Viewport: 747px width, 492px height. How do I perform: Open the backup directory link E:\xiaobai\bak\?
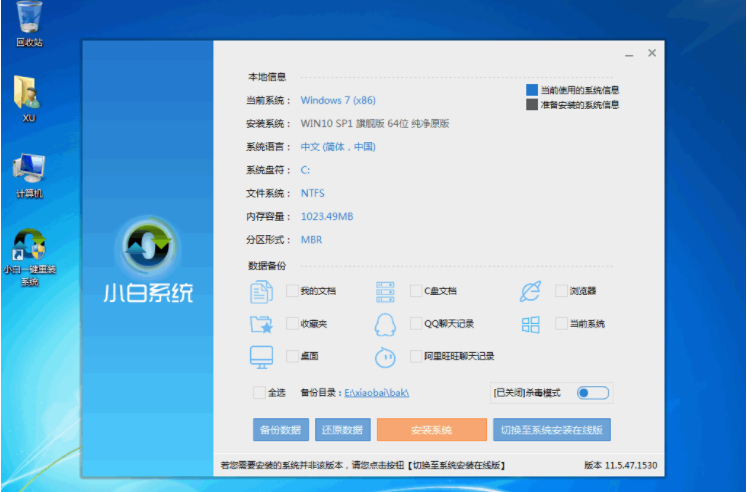click(x=376, y=393)
